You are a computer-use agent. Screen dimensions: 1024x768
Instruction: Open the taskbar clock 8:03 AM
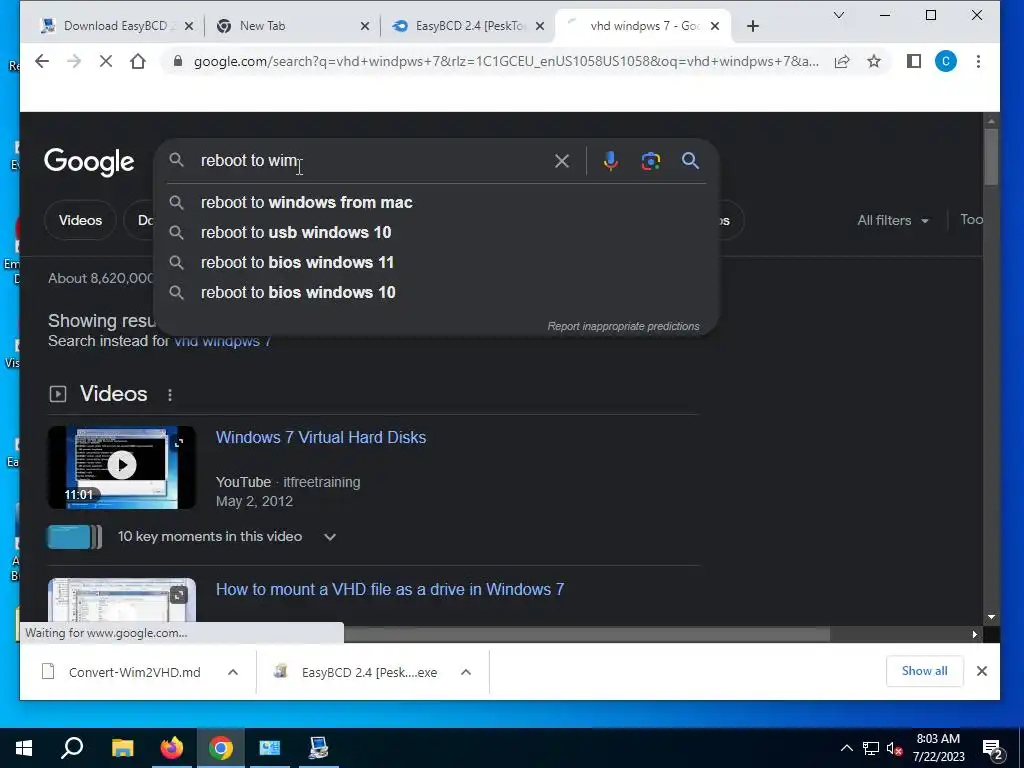coord(938,748)
